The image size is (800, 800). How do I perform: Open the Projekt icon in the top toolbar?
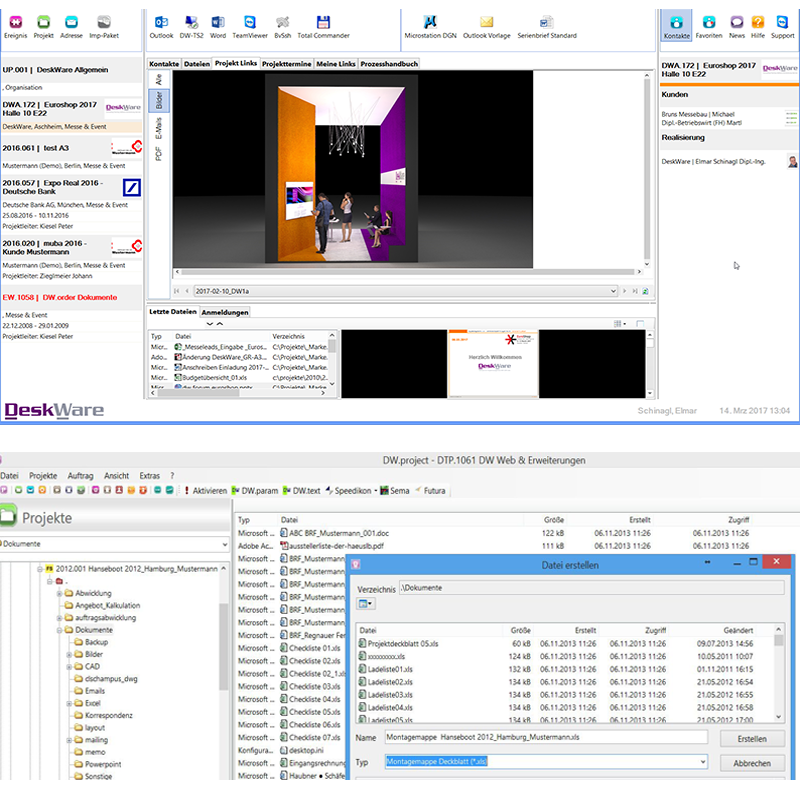43,27
